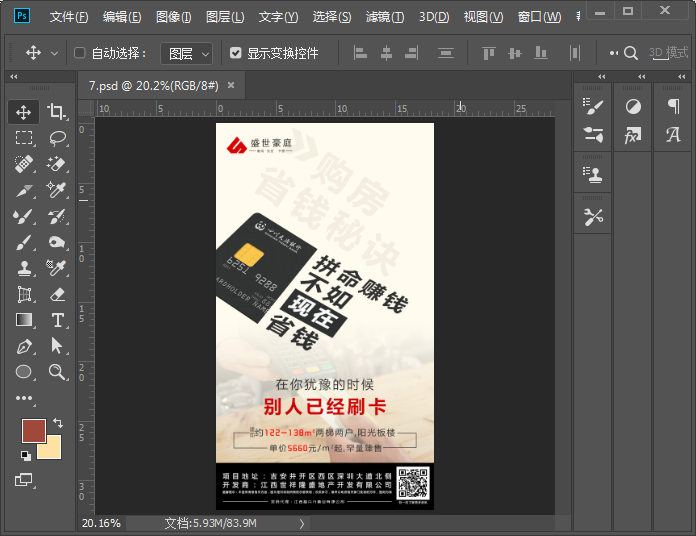The height and width of the screenshot is (536, 696).
Task: Open the 滤镜(T) menu
Action: coord(384,17)
